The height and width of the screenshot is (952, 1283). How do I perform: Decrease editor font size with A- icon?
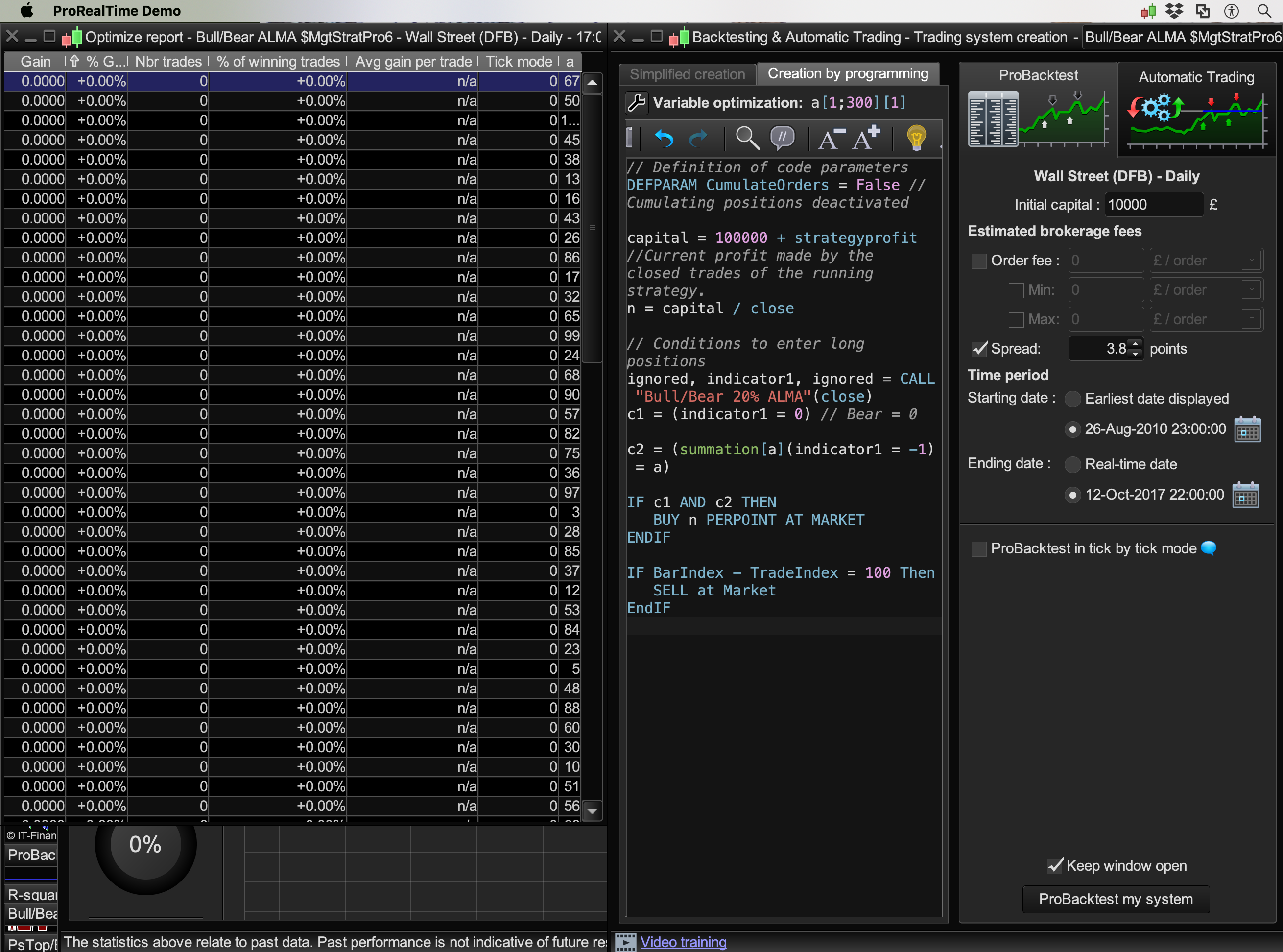click(830, 138)
